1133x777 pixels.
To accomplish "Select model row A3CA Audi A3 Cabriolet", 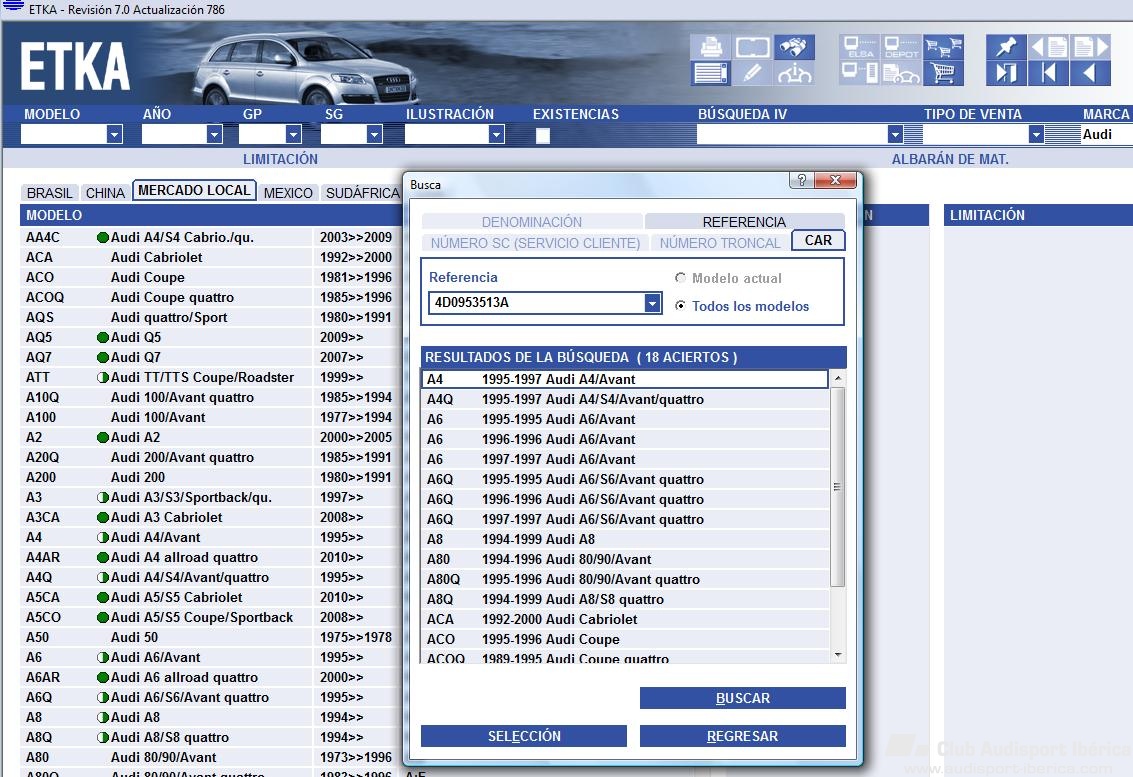I will [210, 518].
